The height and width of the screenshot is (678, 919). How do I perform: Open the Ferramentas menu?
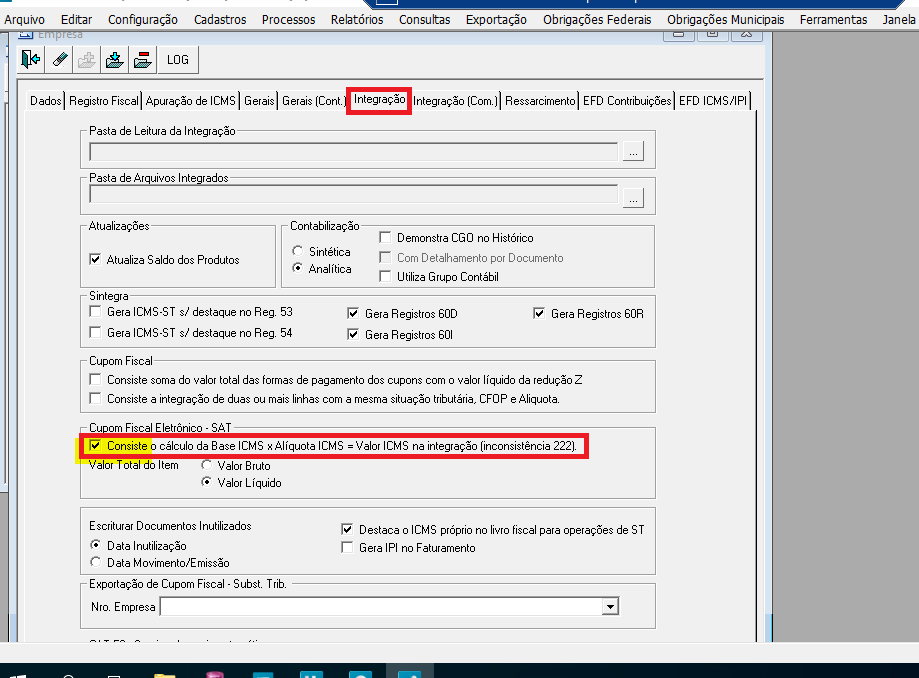[x=833, y=20]
